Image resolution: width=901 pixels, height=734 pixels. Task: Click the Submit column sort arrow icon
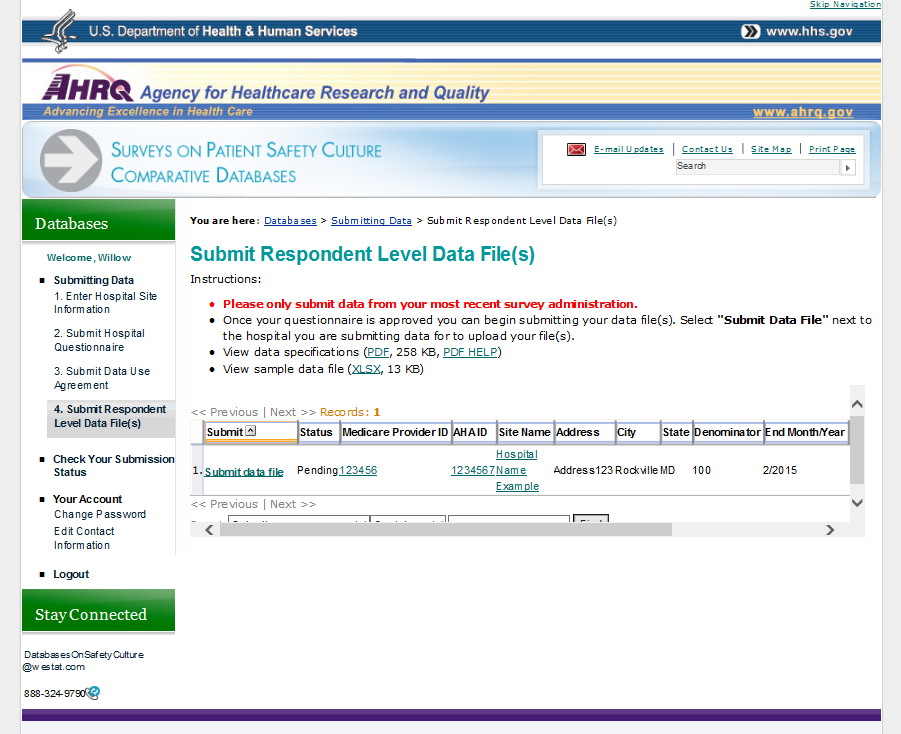click(x=251, y=431)
